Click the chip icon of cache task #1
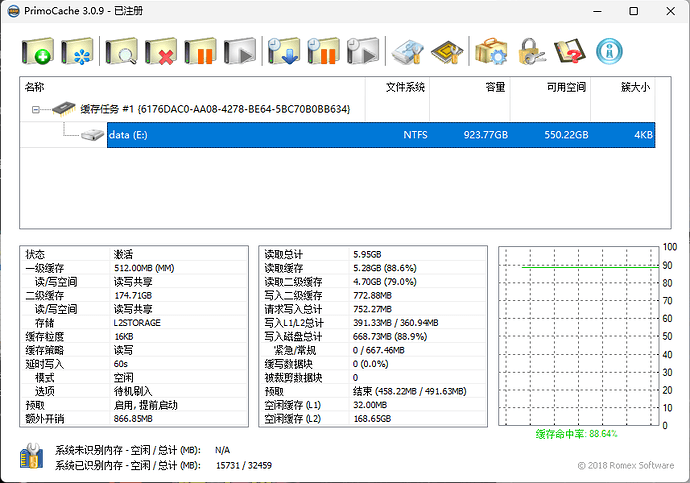 [64, 109]
